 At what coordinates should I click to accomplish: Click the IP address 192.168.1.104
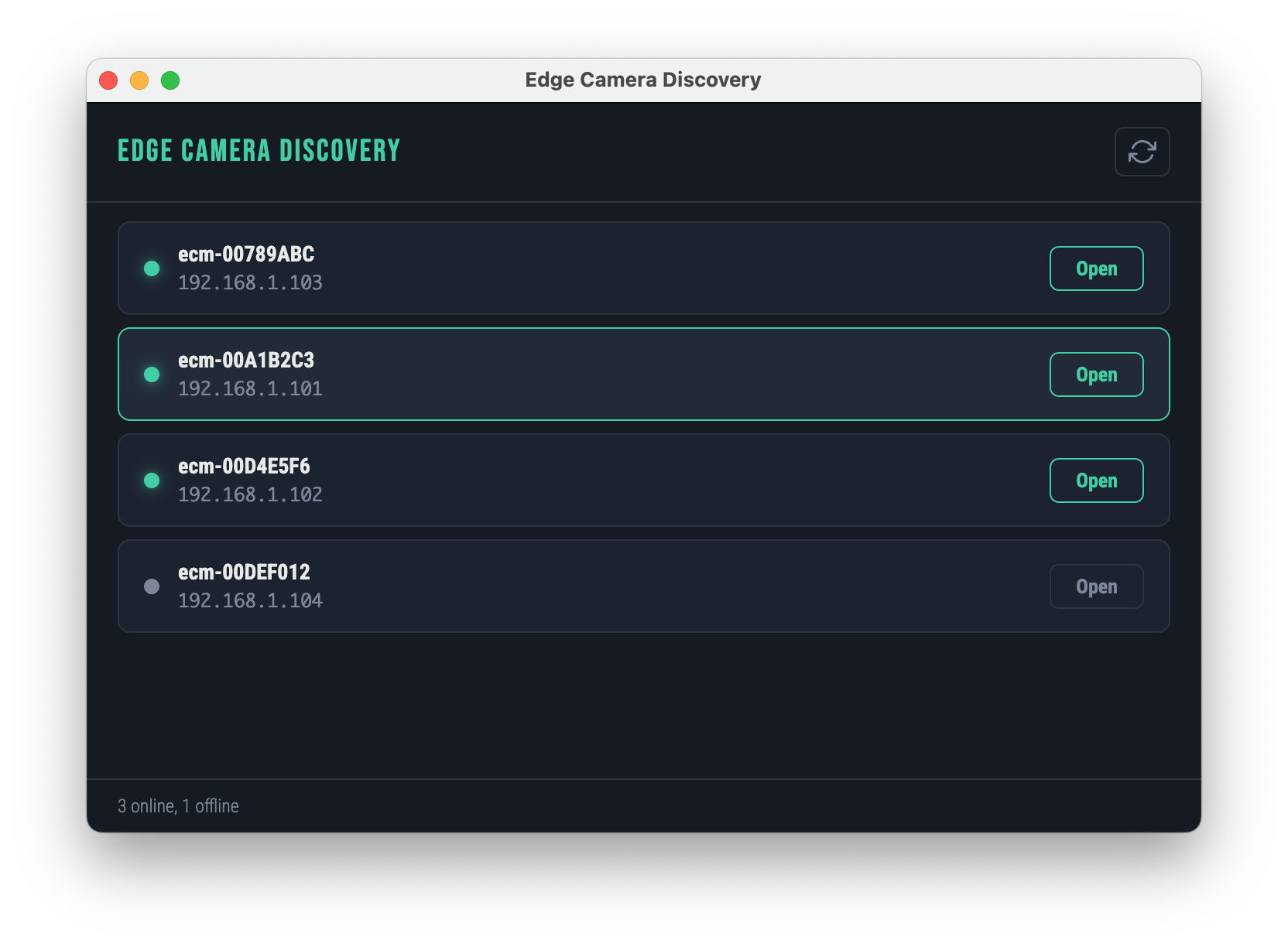[250, 600]
